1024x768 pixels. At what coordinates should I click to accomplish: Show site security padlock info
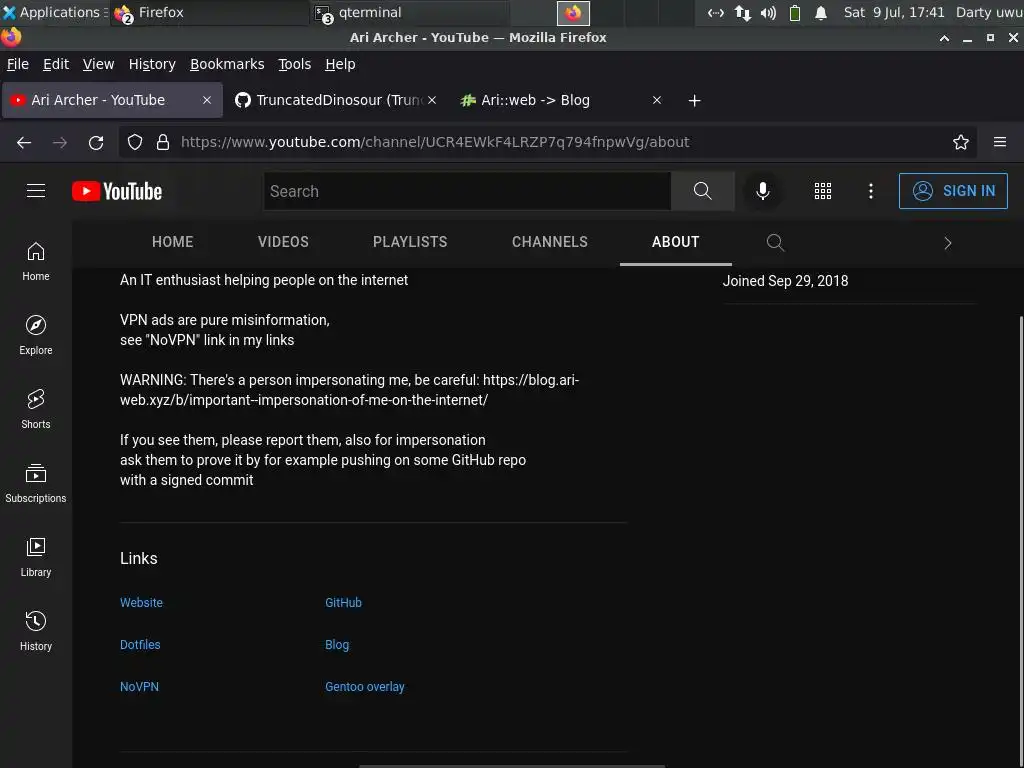(163, 142)
